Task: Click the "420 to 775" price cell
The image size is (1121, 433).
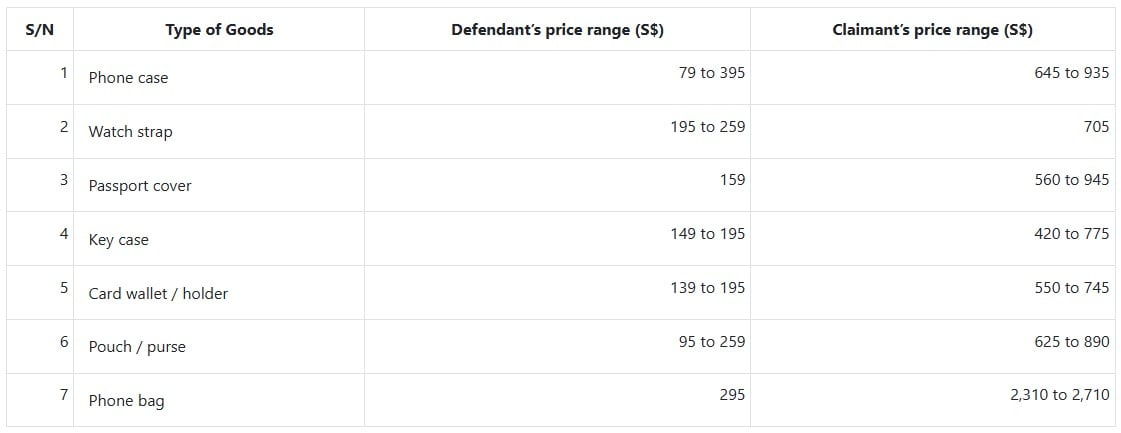Action: pyautogui.click(x=1072, y=234)
